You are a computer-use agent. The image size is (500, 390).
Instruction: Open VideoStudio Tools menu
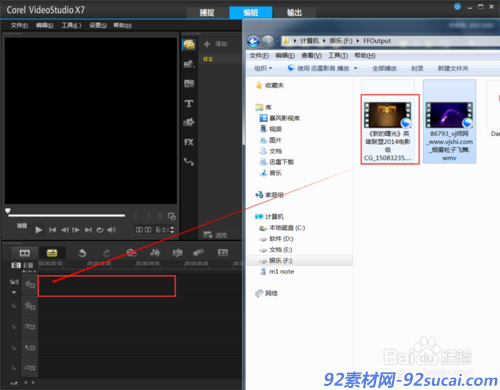pos(71,25)
